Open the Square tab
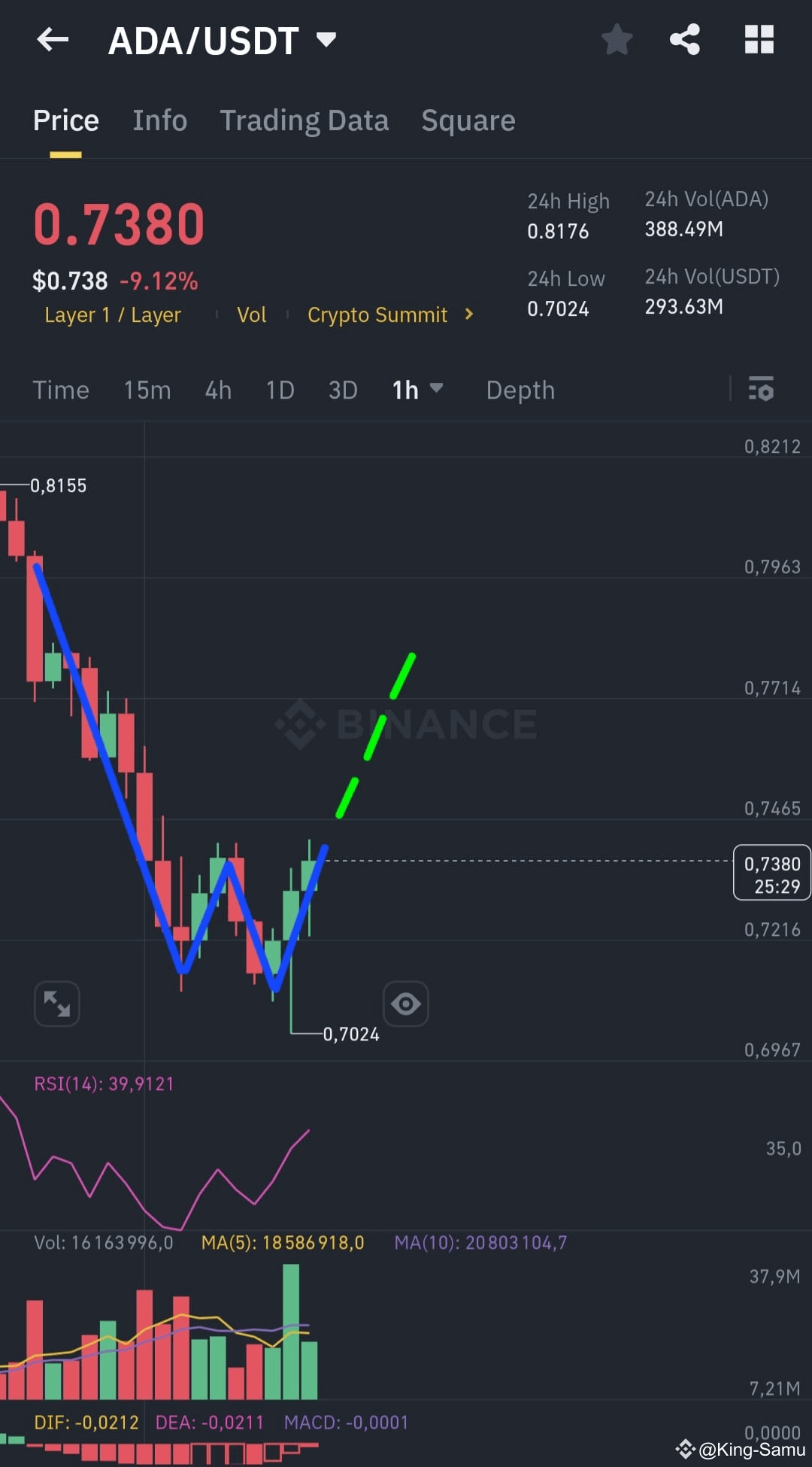812x1467 pixels. coord(468,120)
